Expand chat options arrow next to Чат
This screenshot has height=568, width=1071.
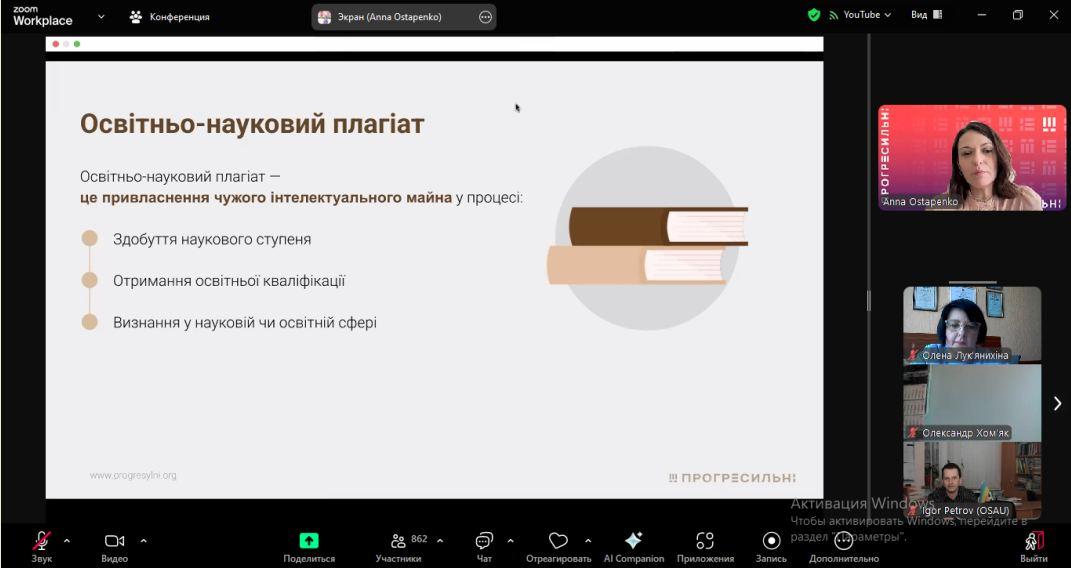(510, 541)
